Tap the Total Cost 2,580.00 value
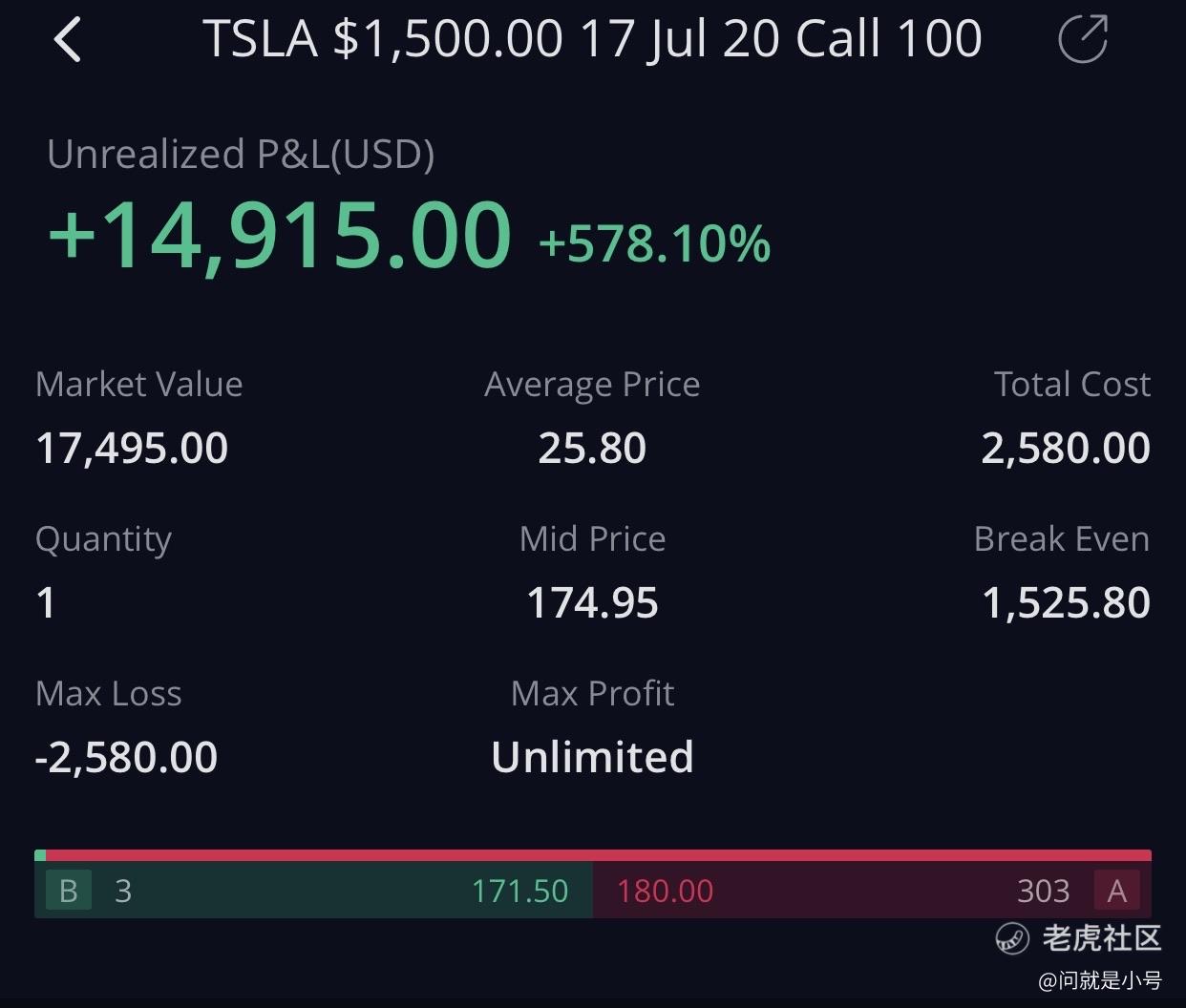The height and width of the screenshot is (1008, 1186). tap(1066, 448)
